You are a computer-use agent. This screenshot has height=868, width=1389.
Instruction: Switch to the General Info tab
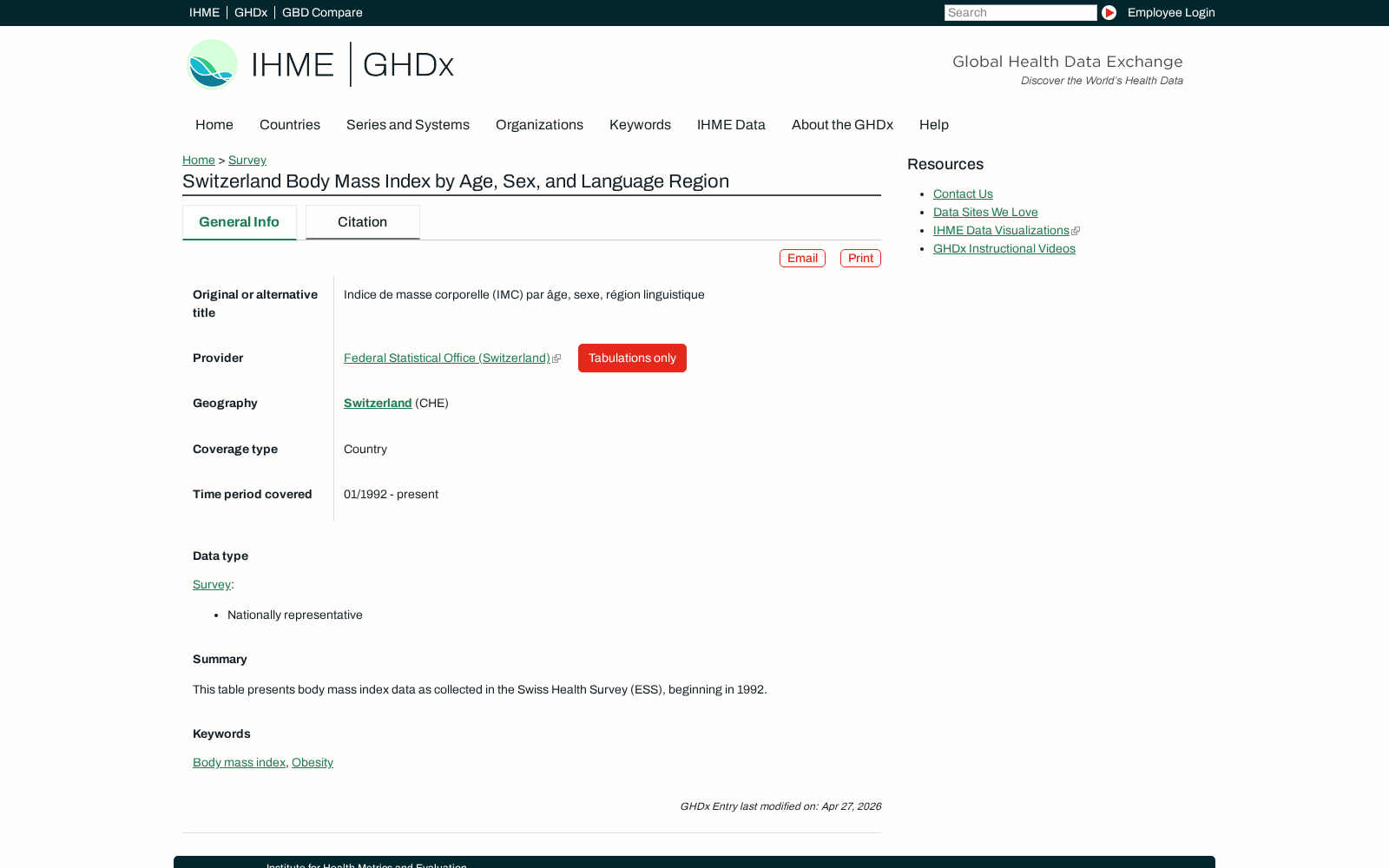(x=239, y=222)
